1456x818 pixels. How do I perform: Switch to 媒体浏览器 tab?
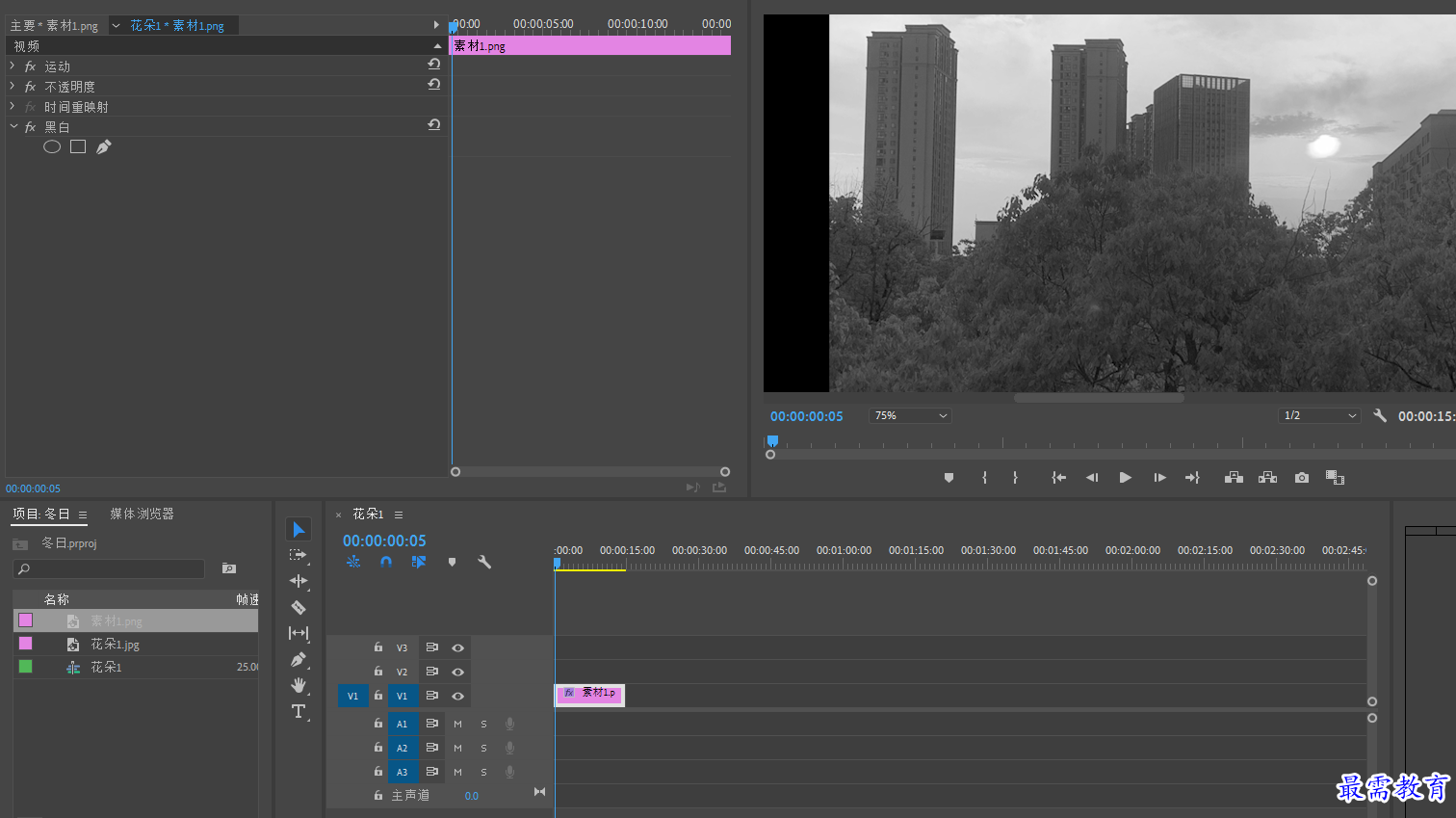142,514
